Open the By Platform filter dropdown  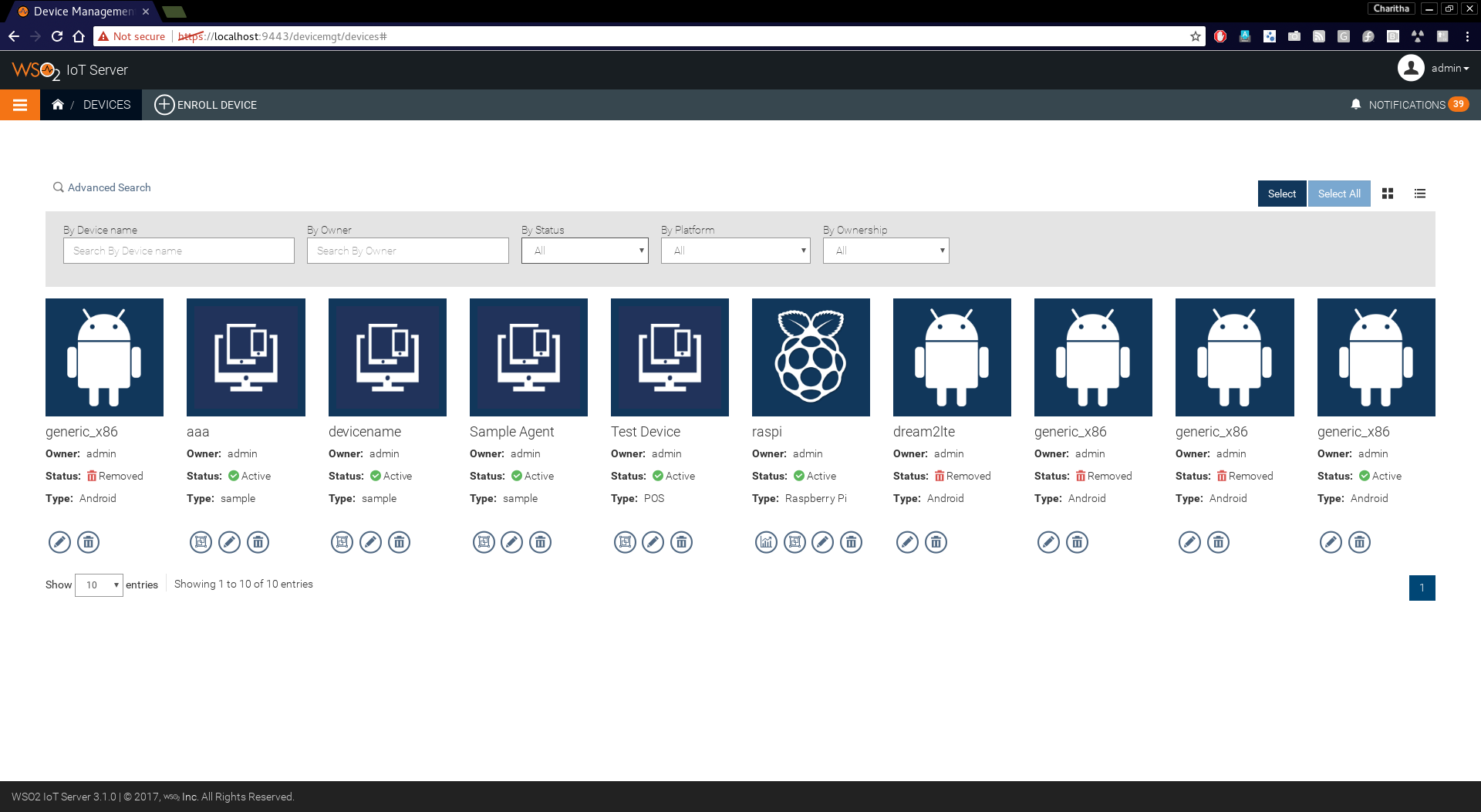tap(735, 250)
